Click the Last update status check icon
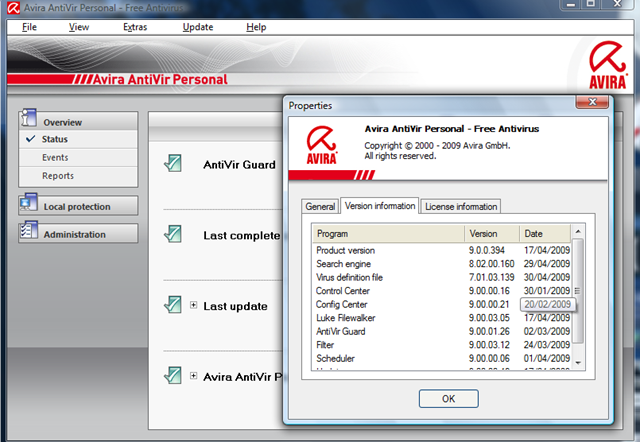 [x=173, y=304]
